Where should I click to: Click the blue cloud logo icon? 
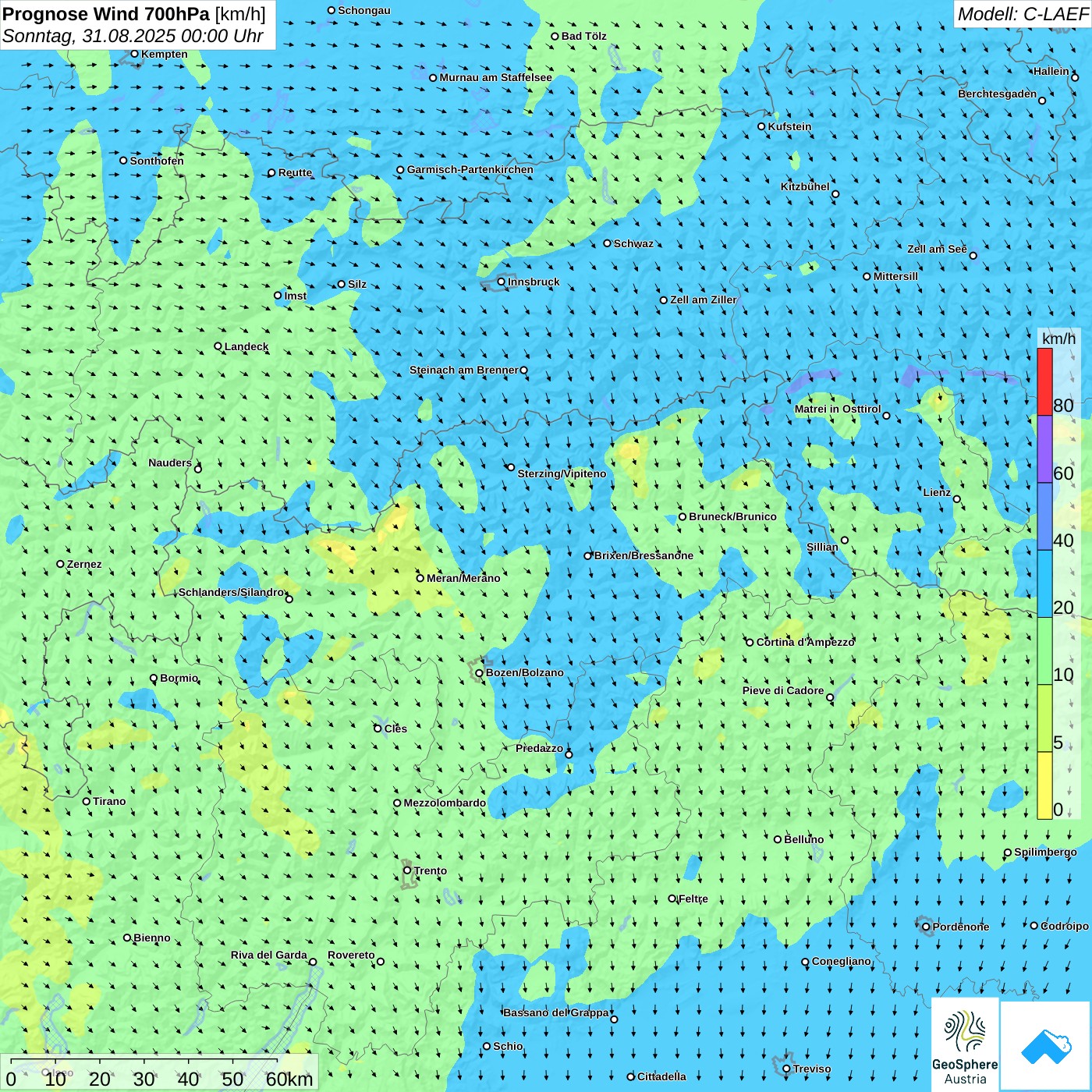[1046, 1046]
